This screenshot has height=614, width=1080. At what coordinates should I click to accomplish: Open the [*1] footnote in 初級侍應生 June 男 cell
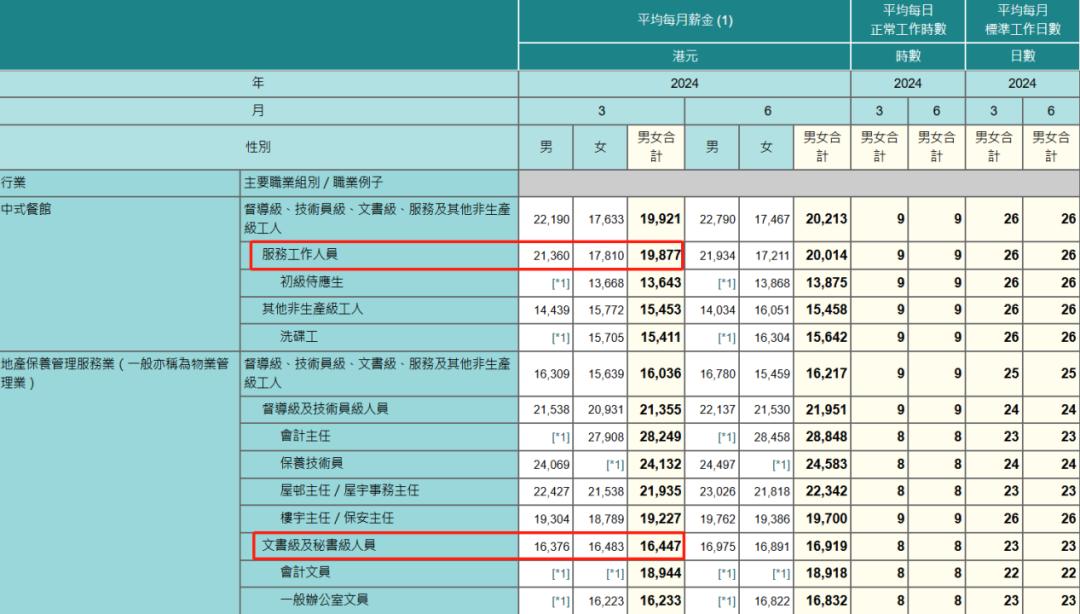(727, 283)
